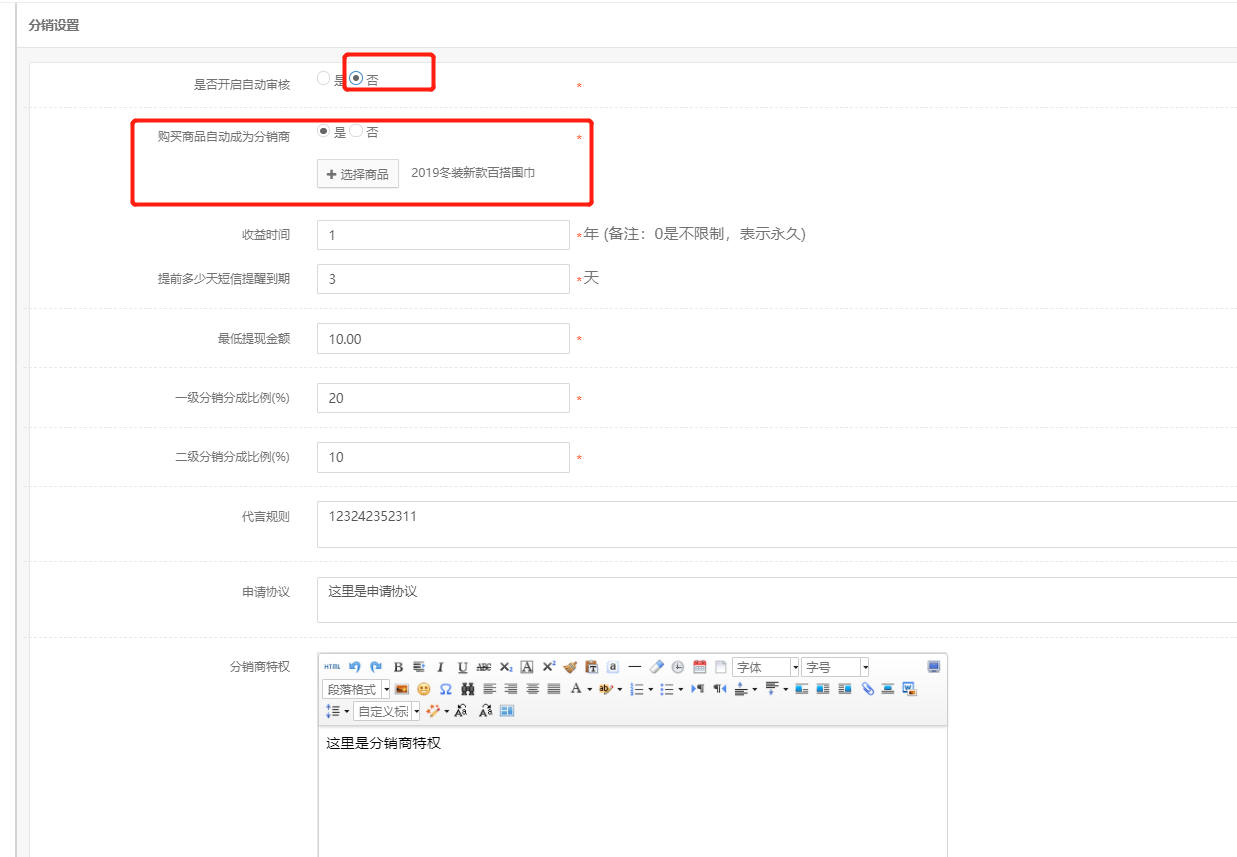Click the 一级分销分成比例 input field
Image resolution: width=1237 pixels, height=857 pixels.
coord(443,398)
